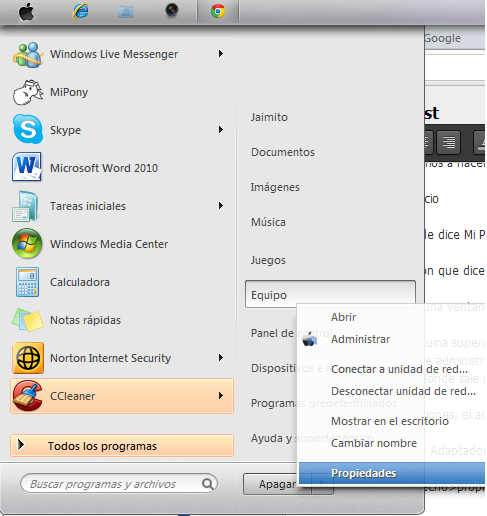Open Documentos from the start menu
487x516 pixels.
coord(283,152)
